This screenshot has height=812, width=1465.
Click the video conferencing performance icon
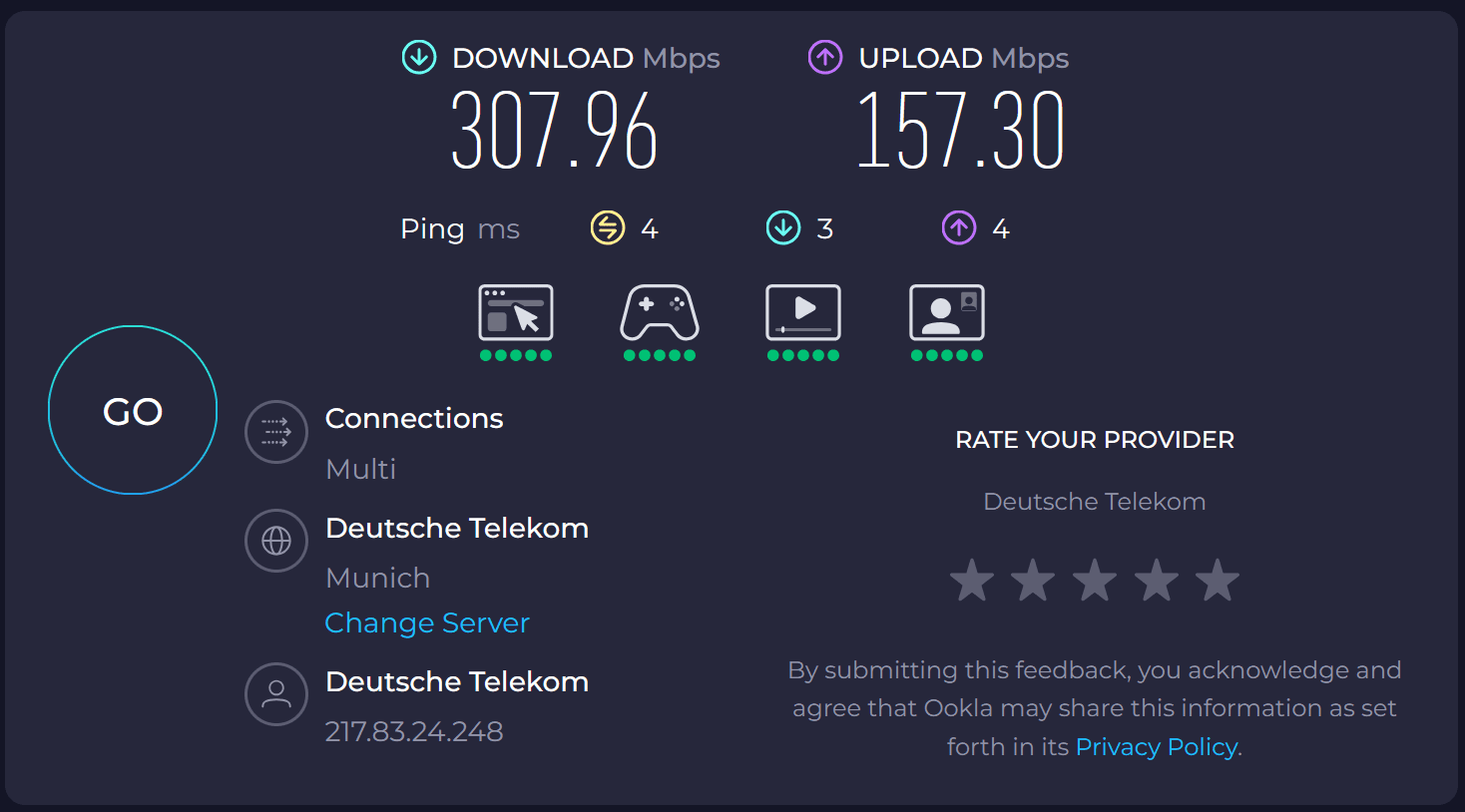coord(946,313)
